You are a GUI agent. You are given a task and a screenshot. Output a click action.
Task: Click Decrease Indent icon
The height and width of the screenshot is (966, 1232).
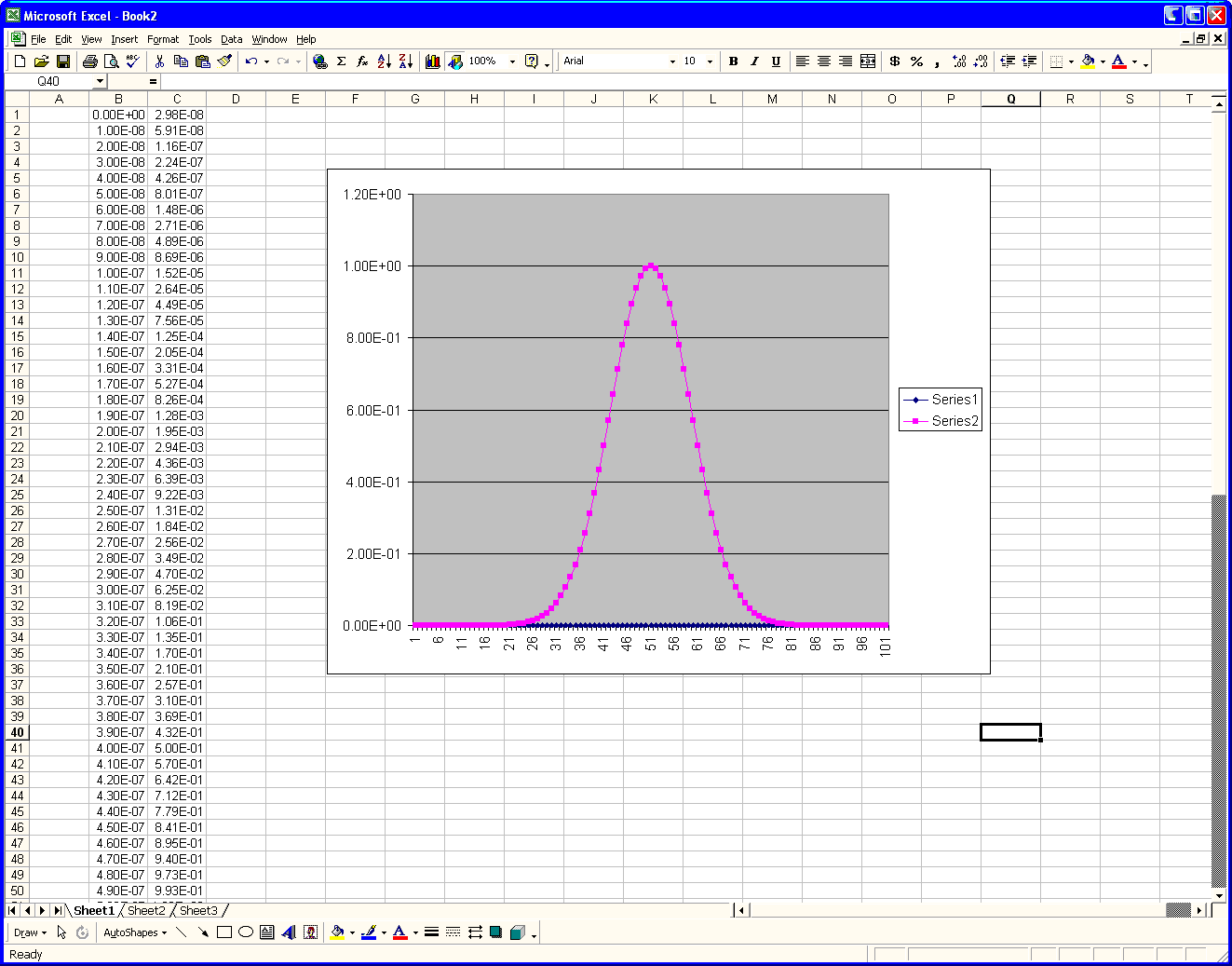1008,61
